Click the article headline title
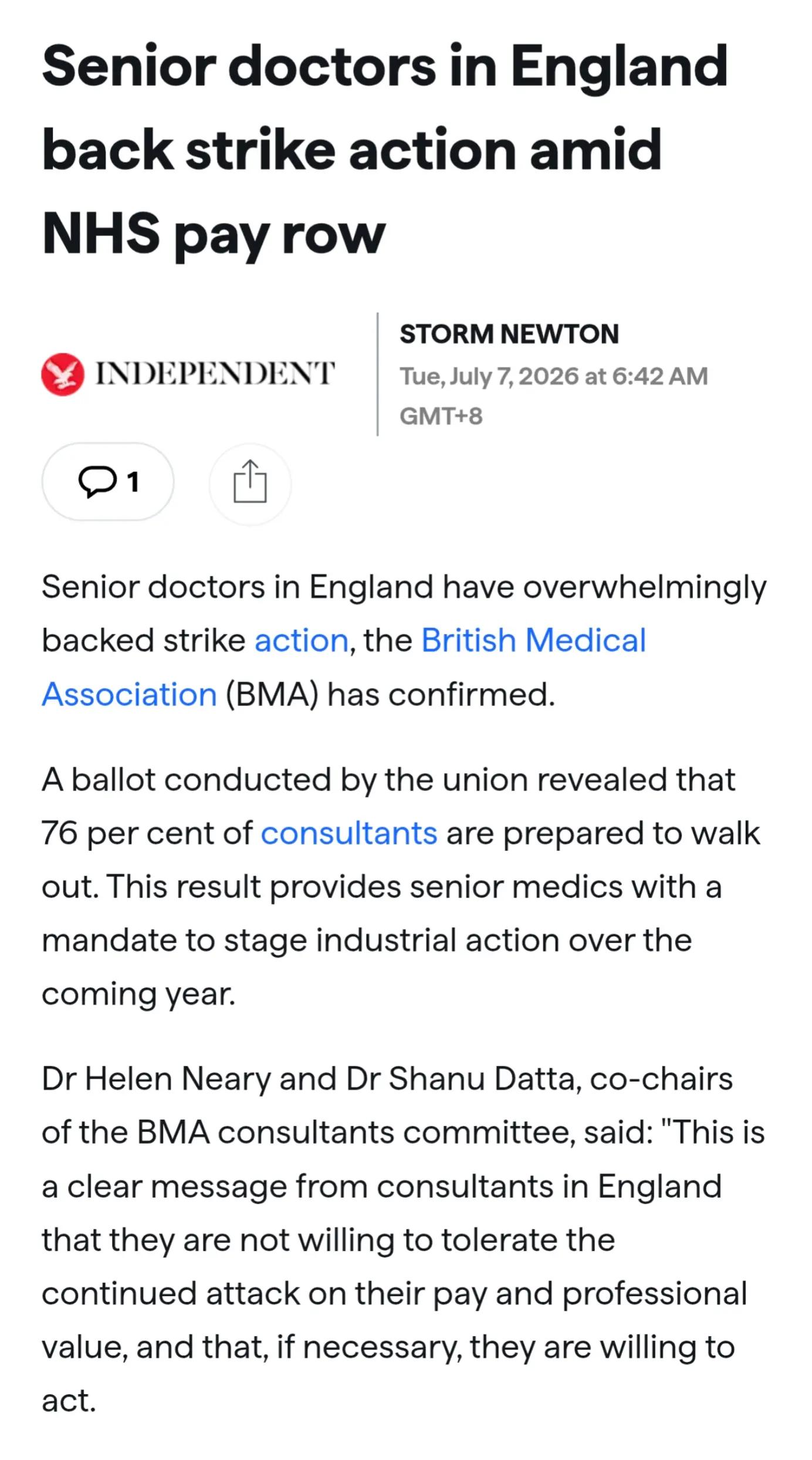Image resolution: width=812 pixels, height=1460 pixels. [385, 150]
